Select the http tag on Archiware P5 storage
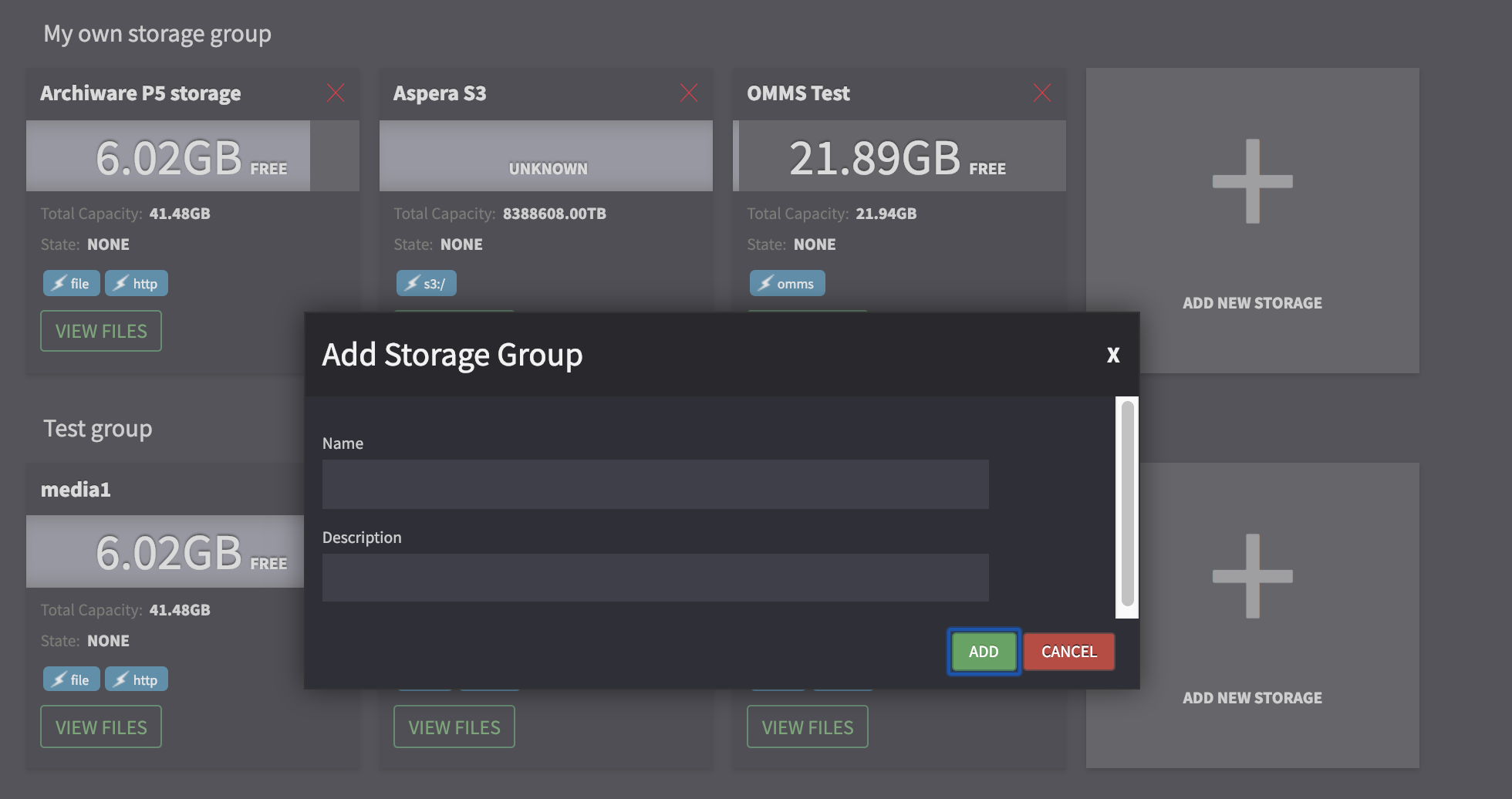This screenshot has width=1512, height=799. (136, 283)
